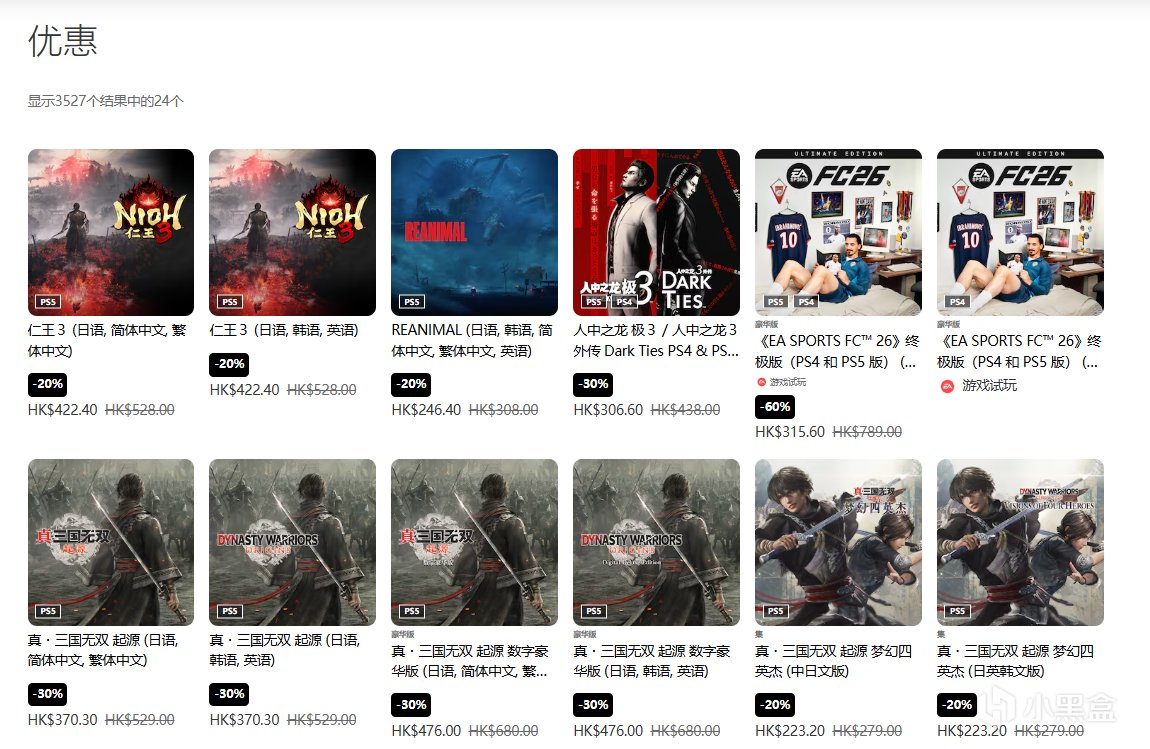Open the Visions of Four Heroes 日英韩文版 cover image
The image size is (1150, 749).
coord(1020,542)
